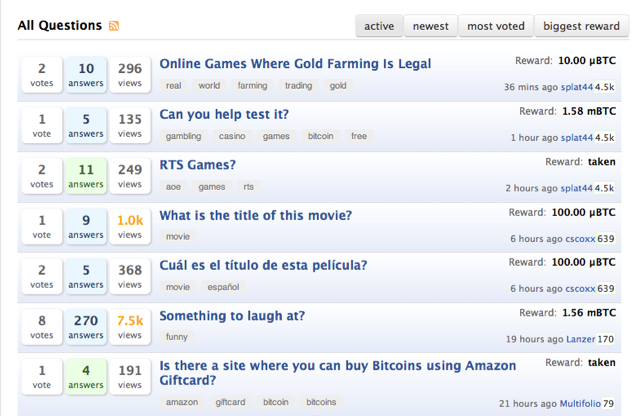Open What is the title of this movie?
Screen dimensions: 634x416
(x=256, y=215)
